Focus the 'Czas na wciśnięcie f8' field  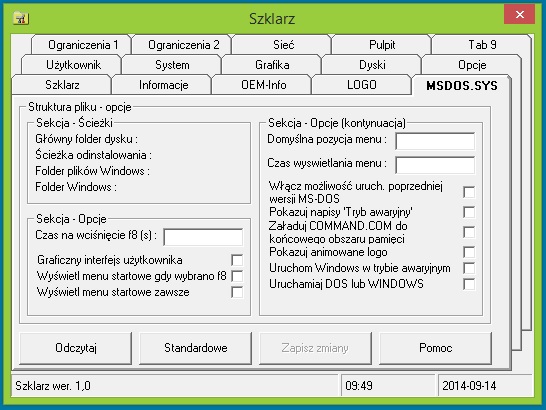pyautogui.click(x=203, y=237)
